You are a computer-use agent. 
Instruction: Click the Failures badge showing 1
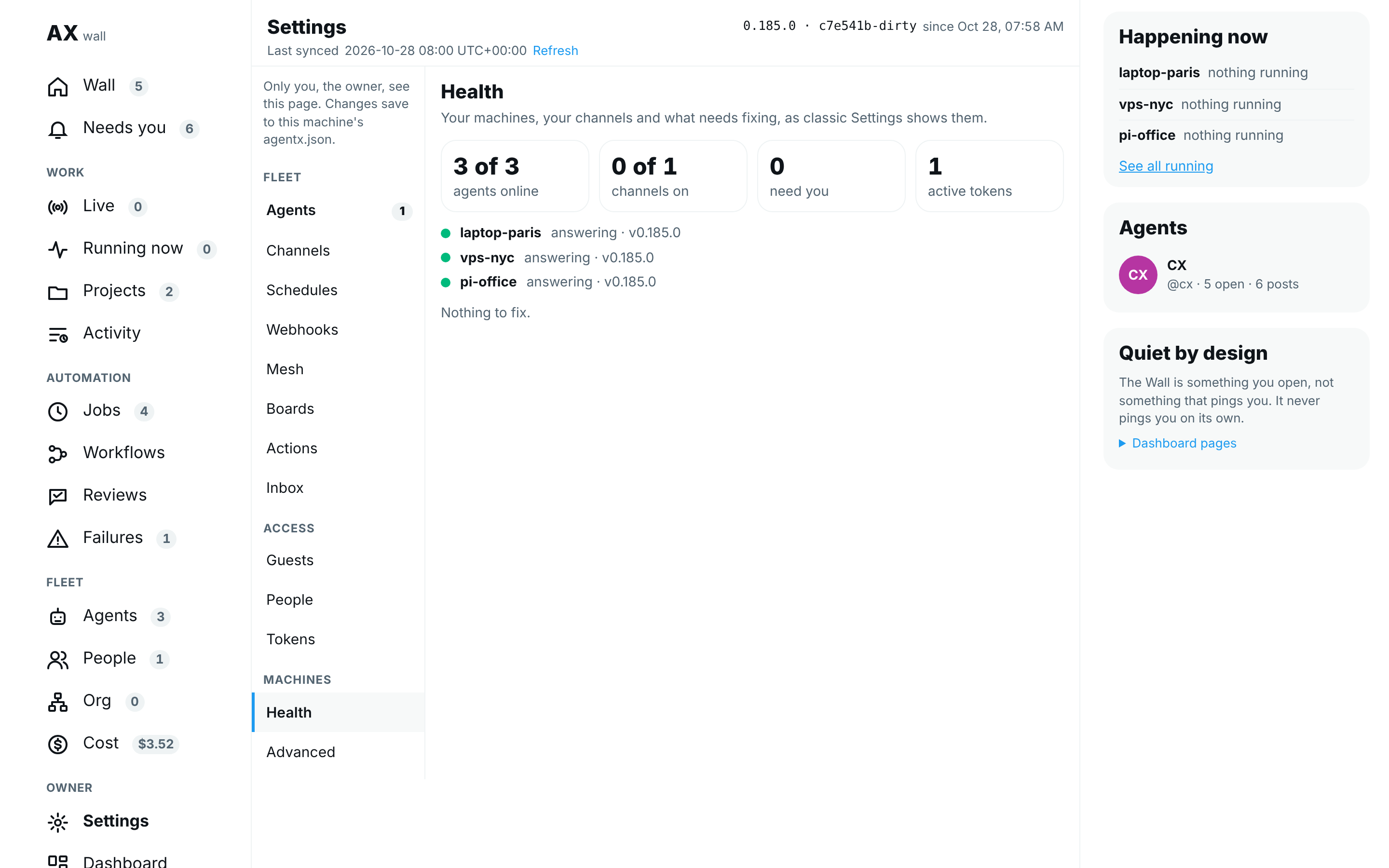pyautogui.click(x=166, y=539)
